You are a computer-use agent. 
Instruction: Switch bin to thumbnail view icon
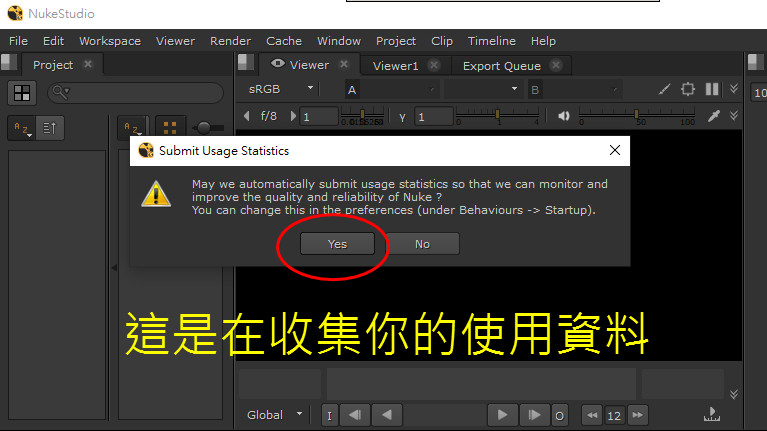tap(170, 128)
